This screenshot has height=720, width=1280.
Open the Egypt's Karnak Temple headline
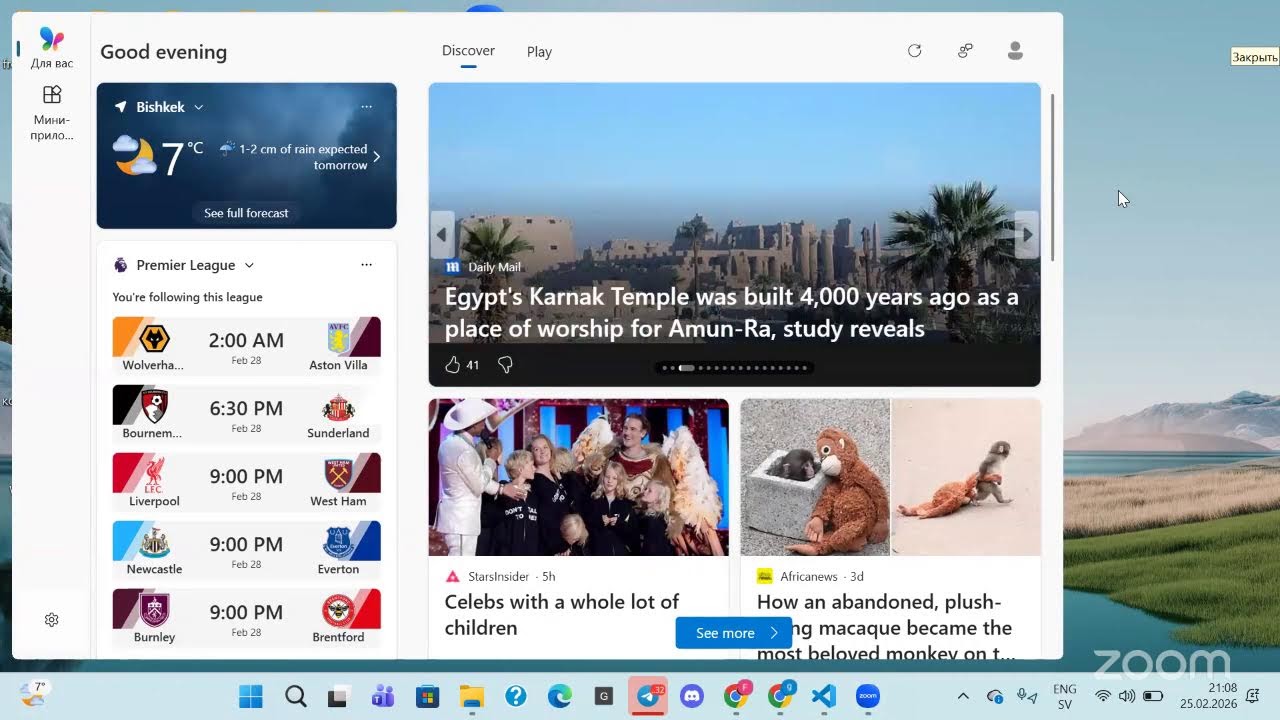point(731,313)
